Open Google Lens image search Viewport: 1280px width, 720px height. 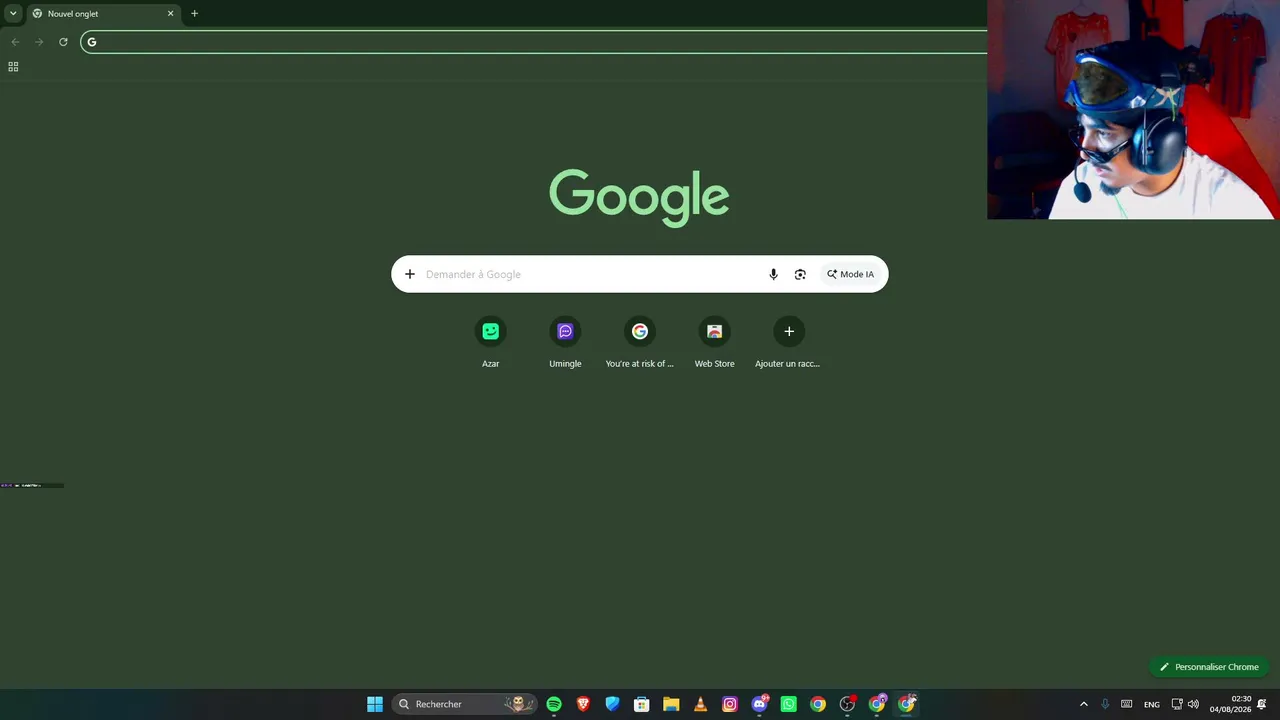(x=800, y=274)
